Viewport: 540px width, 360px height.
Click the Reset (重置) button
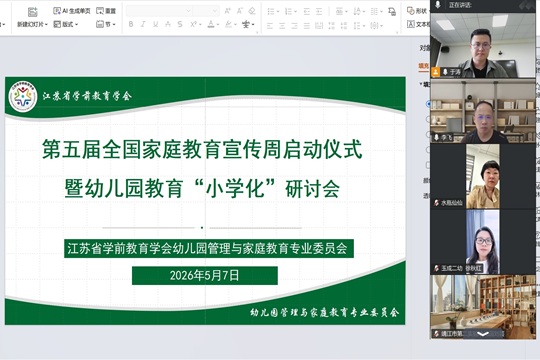(106, 11)
